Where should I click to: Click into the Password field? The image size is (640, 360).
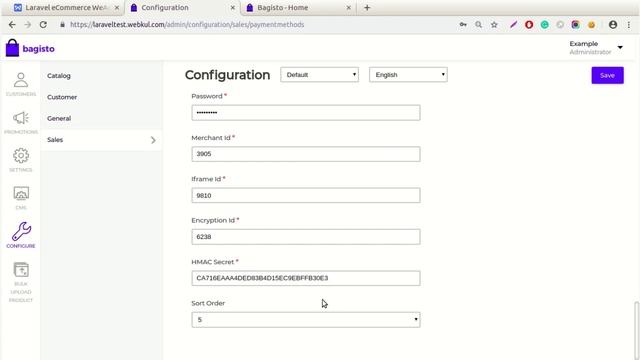point(306,113)
